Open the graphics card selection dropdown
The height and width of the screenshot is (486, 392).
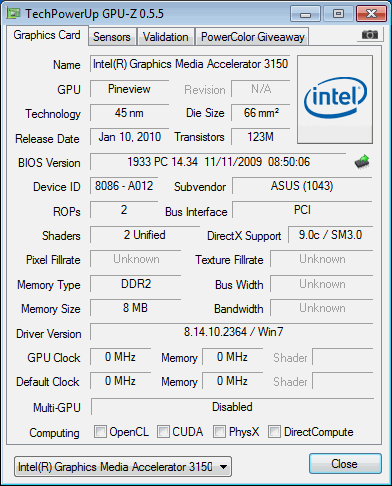123,467
